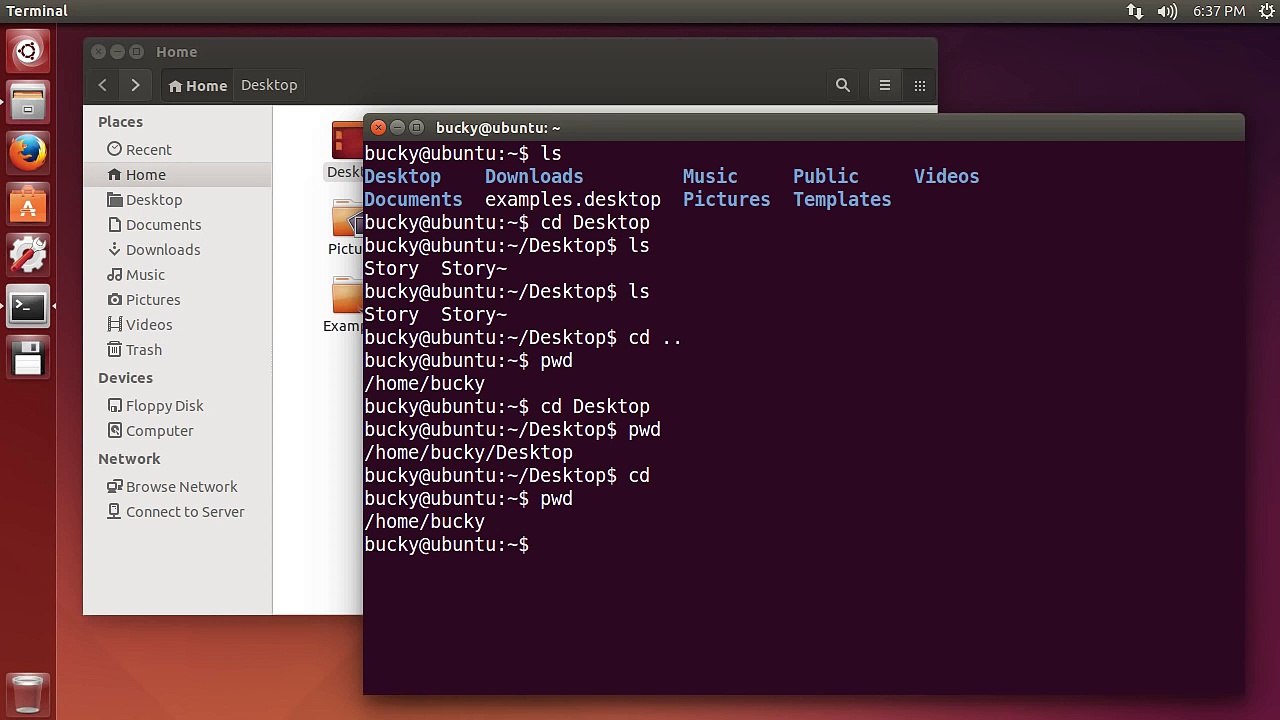This screenshot has height=720, width=1280.
Task: Click '/home/bucky/Desktop' output in terminal
Action: pyautogui.click(x=469, y=452)
